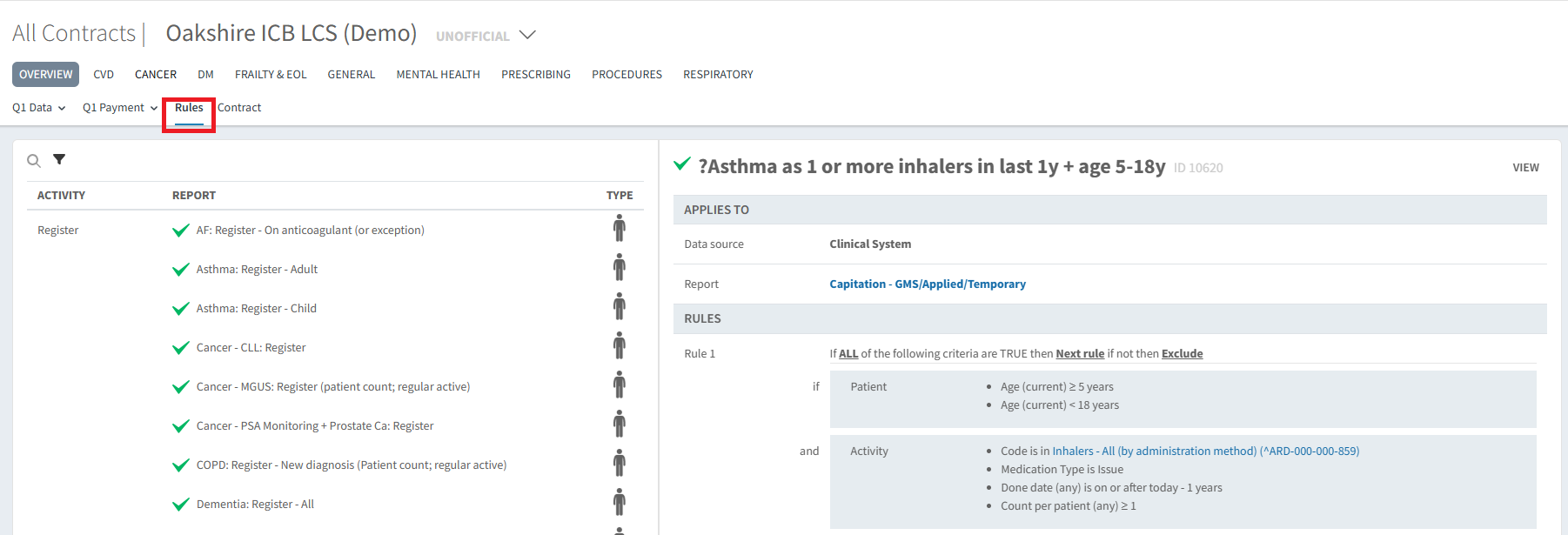The image size is (1568, 535).
Task: Click the ID 10620 label
Action: [x=1198, y=168]
